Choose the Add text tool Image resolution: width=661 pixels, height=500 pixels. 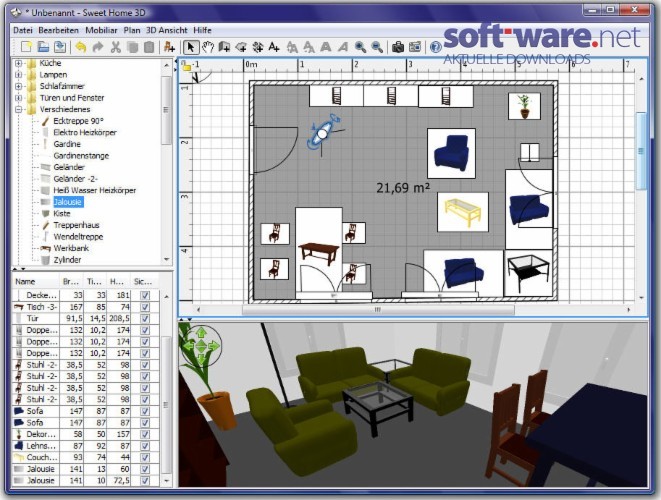click(274, 47)
